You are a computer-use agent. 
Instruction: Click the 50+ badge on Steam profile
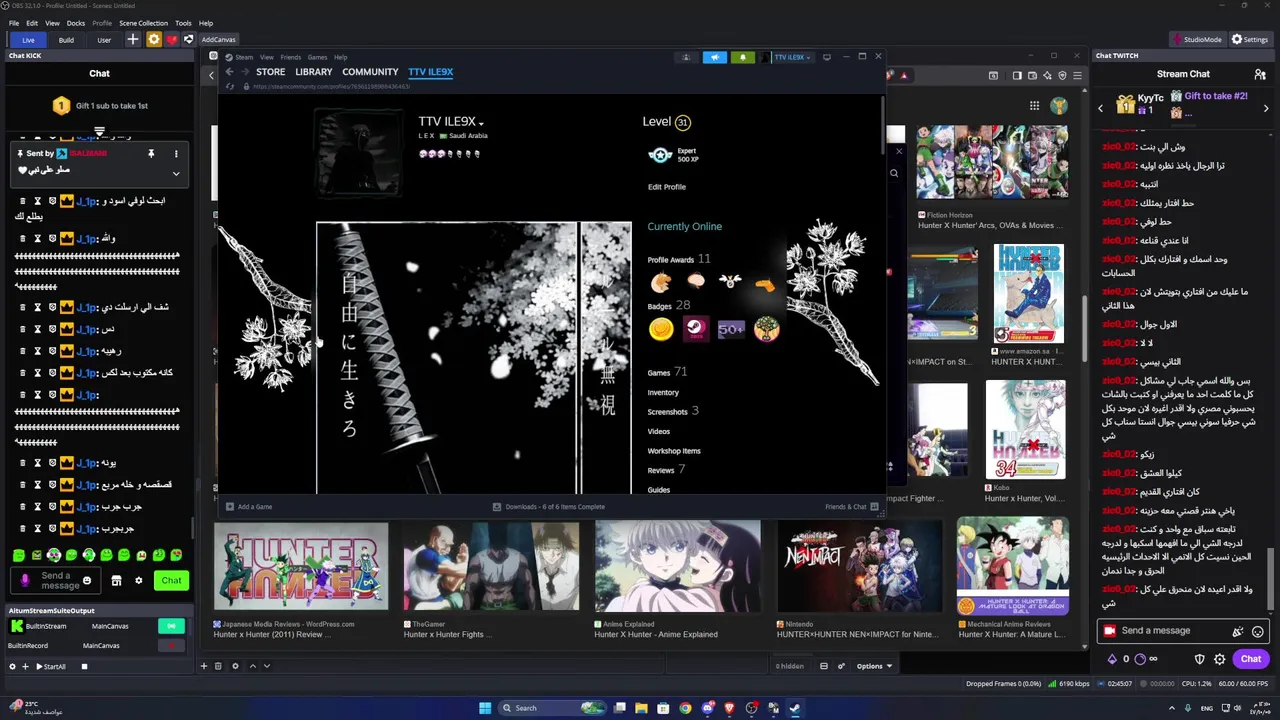click(x=731, y=329)
